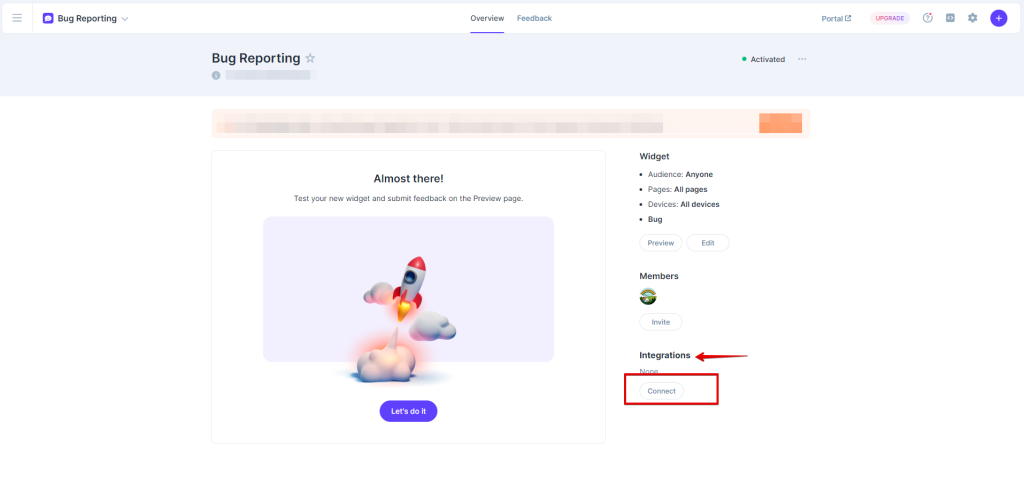Viewport: 1024px width, 486px height.
Task: Click the Activated status indicator
Action: [x=764, y=59]
